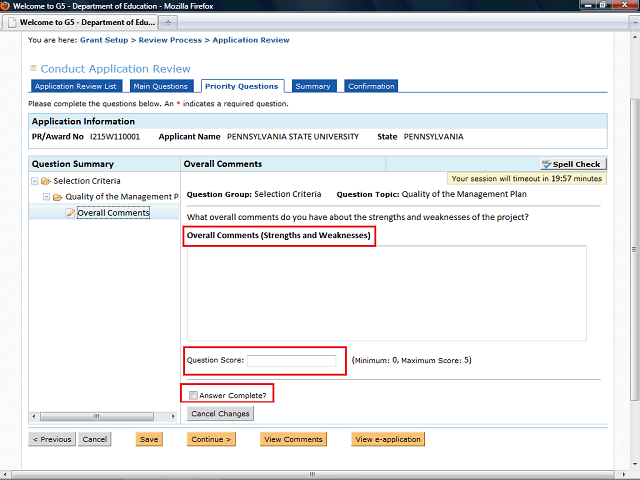
Task: Proceed with the Continue > button
Action: 211,439
